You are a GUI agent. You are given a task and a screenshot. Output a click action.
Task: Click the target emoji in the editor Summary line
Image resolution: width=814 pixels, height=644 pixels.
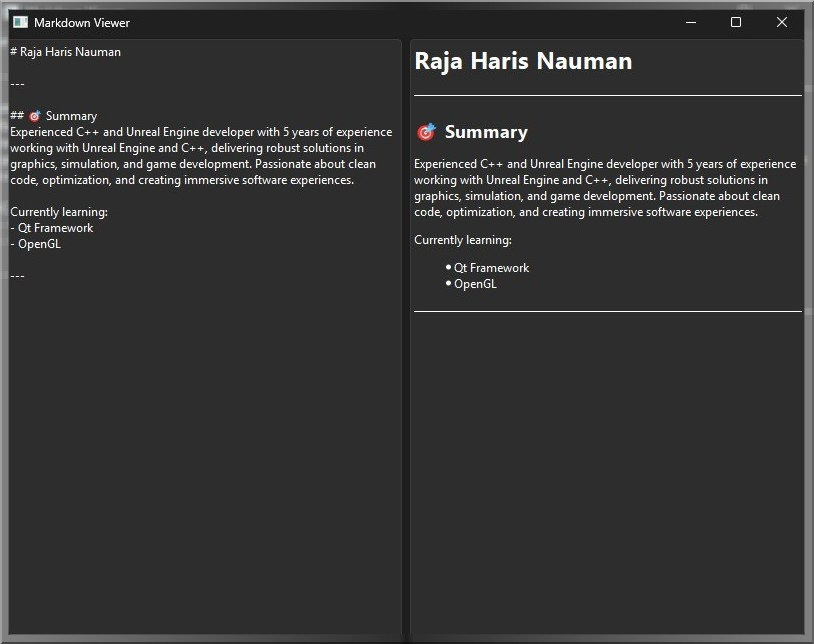(x=34, y=116)
